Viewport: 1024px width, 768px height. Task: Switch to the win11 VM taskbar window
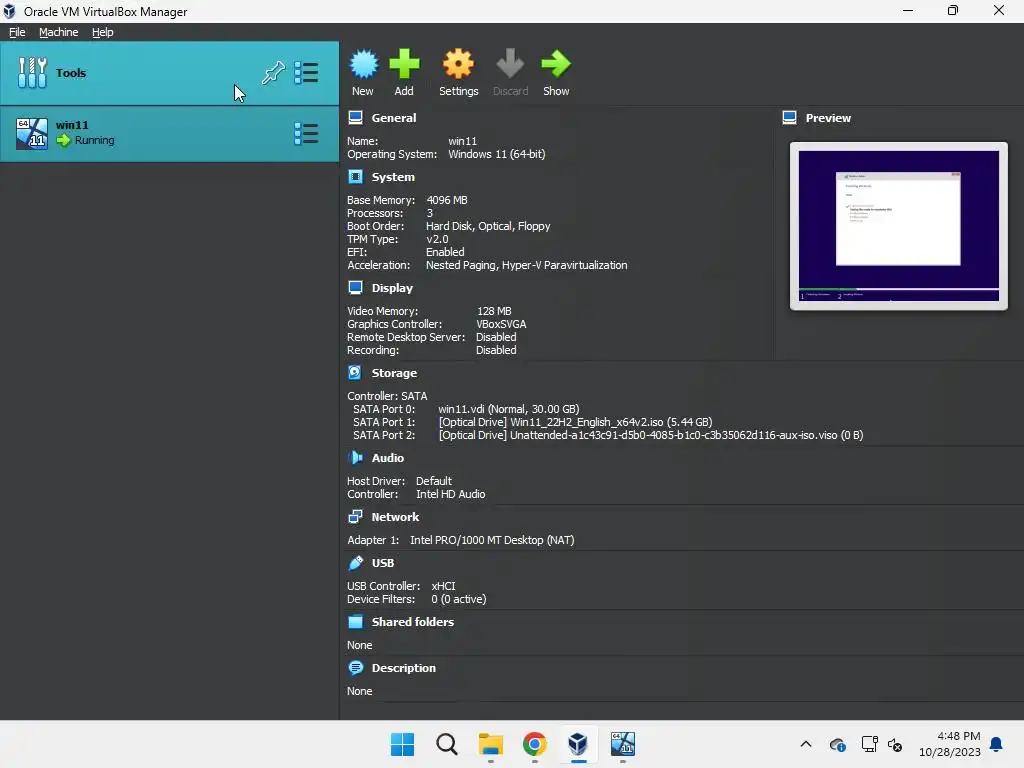tap(622, 744)
